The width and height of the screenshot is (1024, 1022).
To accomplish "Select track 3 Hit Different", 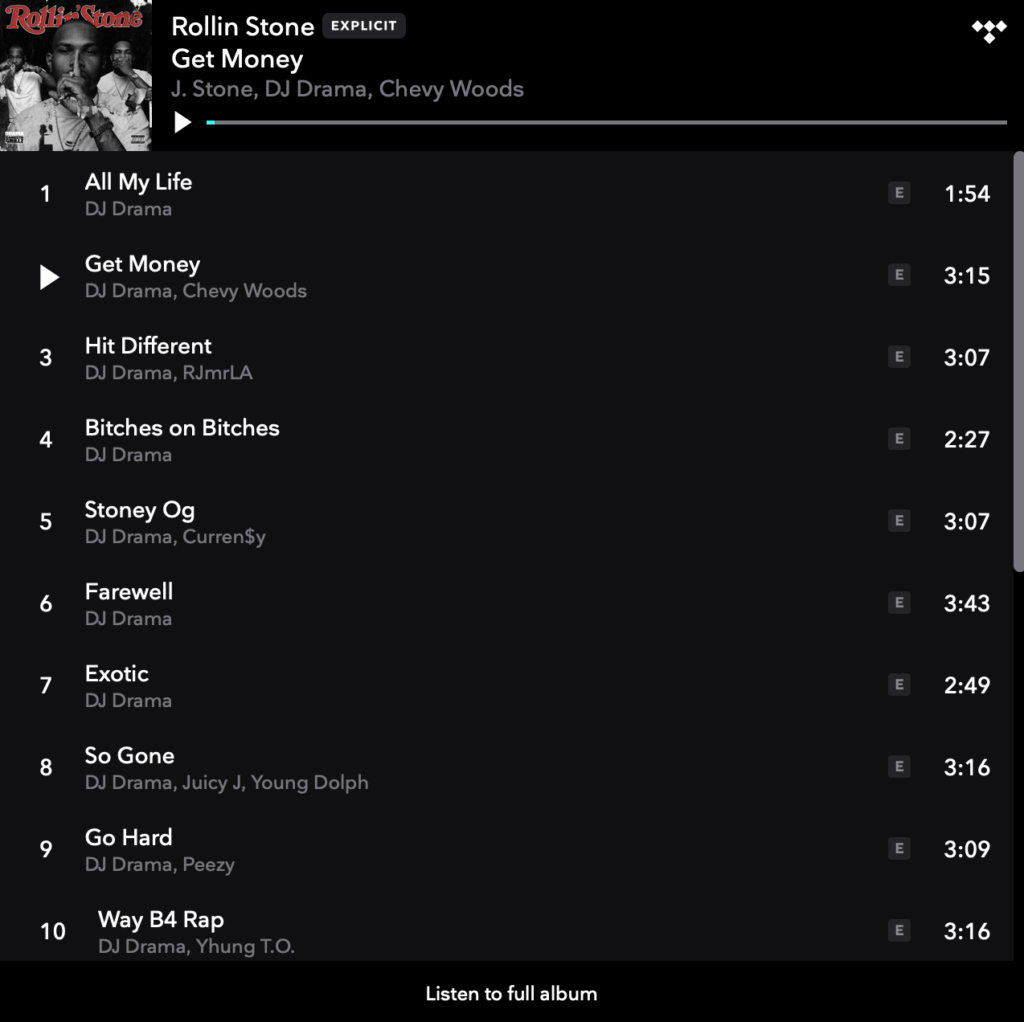I will click(x=507, y=358).
